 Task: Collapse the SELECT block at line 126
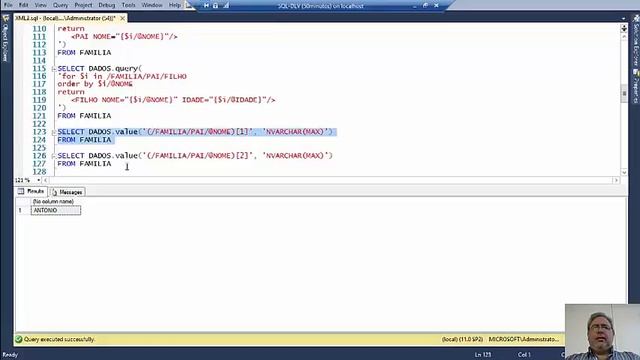coord(54,156)
